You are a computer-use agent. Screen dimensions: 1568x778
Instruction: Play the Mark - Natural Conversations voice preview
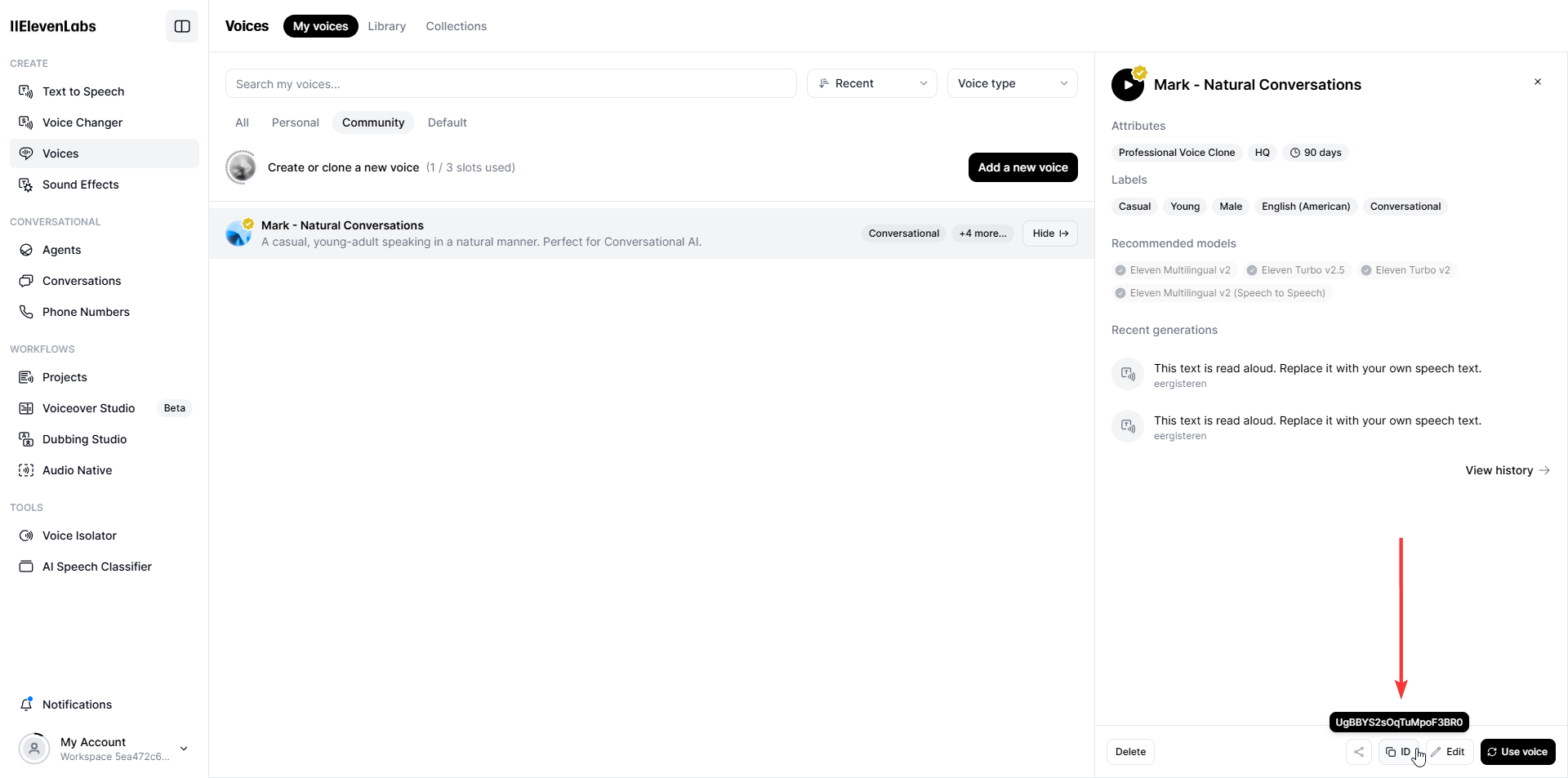point(1128,85)
